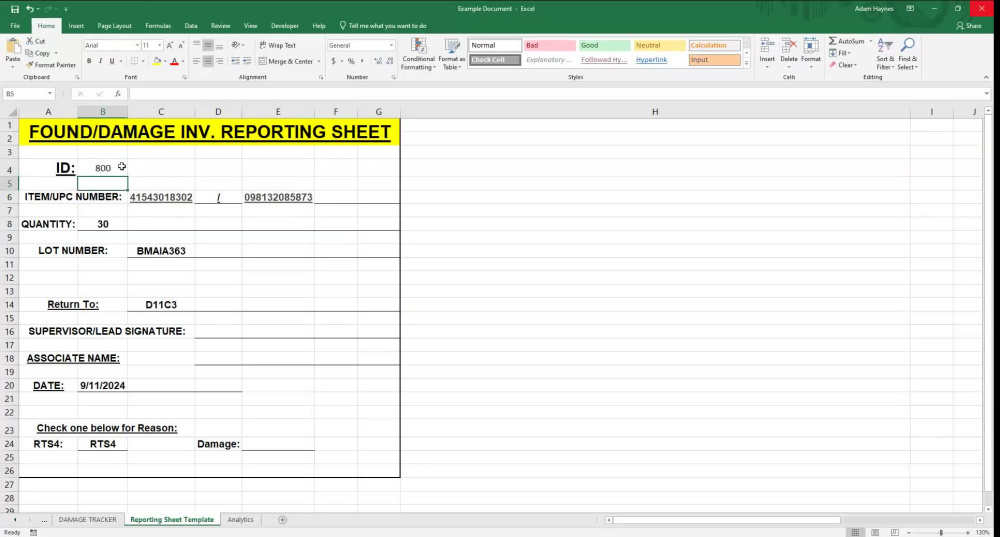
Task: Apply the Check Cell style
Action: (495, 60)
